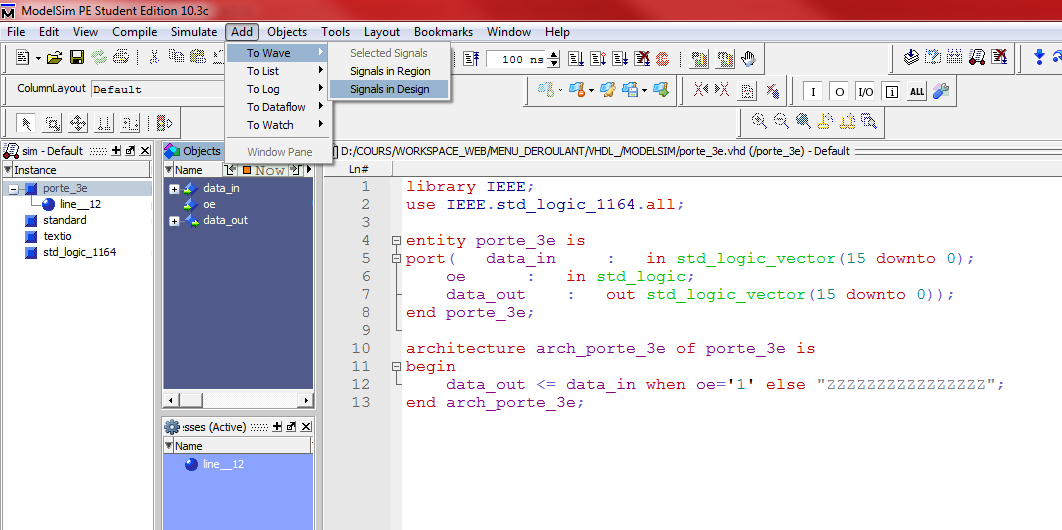Screen dimensions: 1062x530
Task: Click the run length '100 ns' field
Action: (x=516, y=60)
